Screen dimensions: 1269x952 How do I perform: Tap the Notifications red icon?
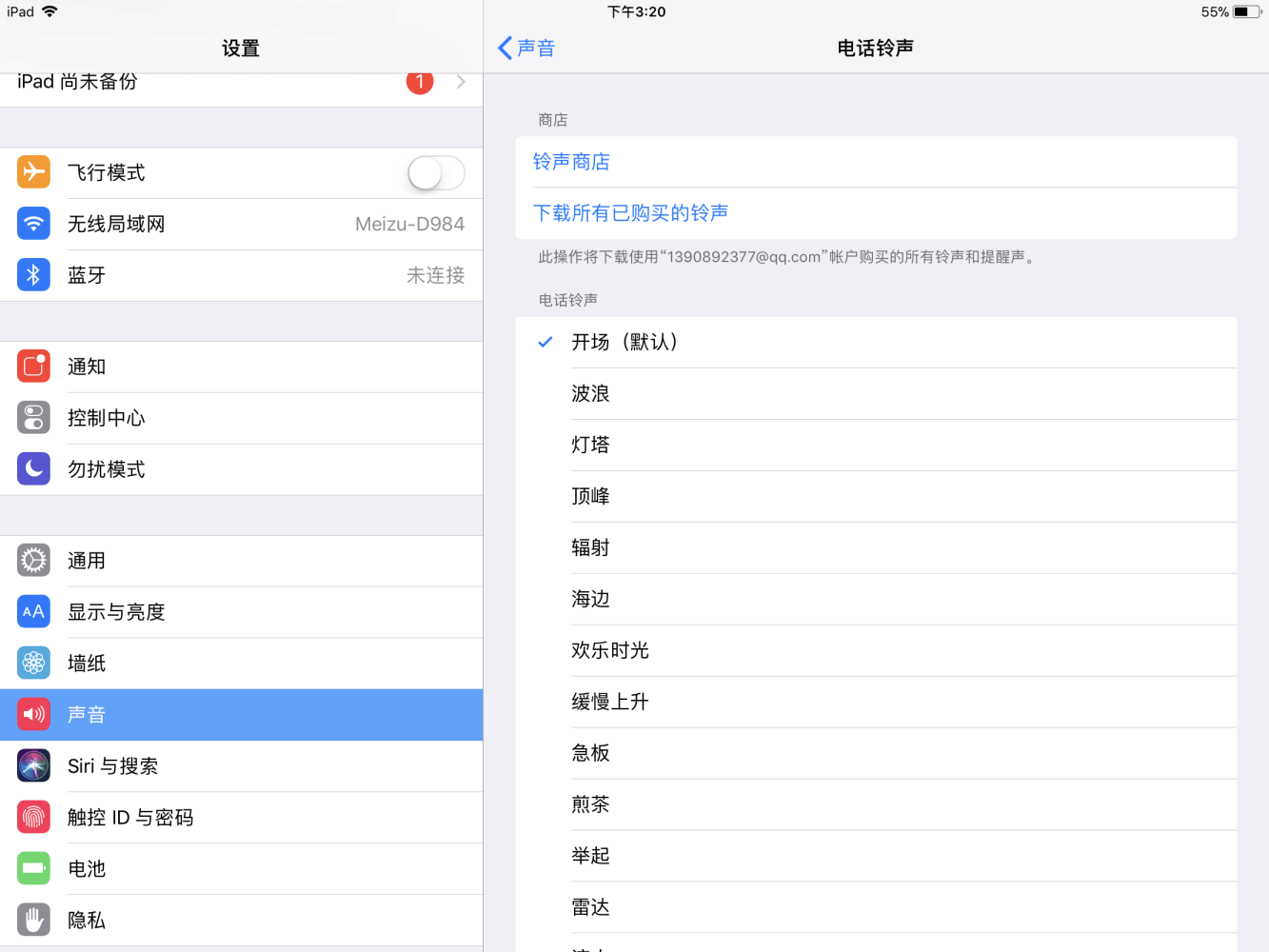click(33, 367)
